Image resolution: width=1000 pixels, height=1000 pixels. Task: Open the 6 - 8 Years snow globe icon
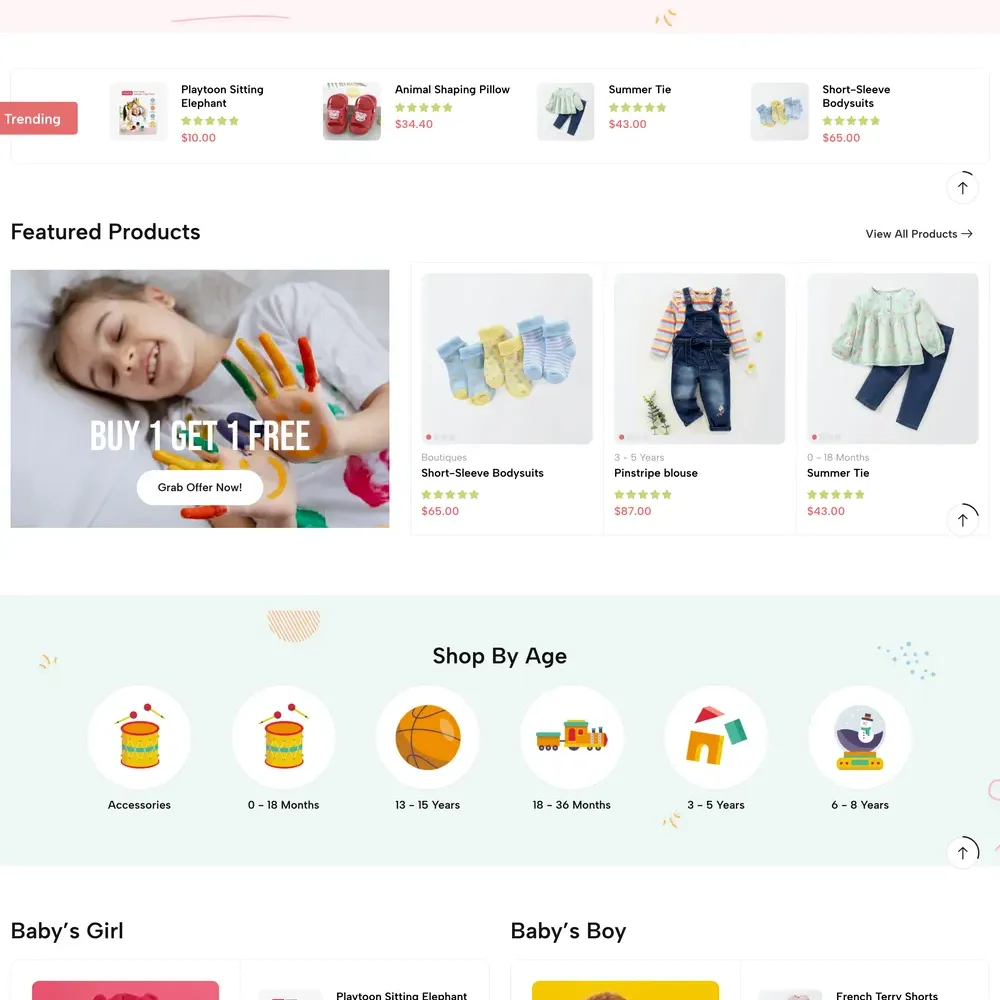click(x=860, y=737)
